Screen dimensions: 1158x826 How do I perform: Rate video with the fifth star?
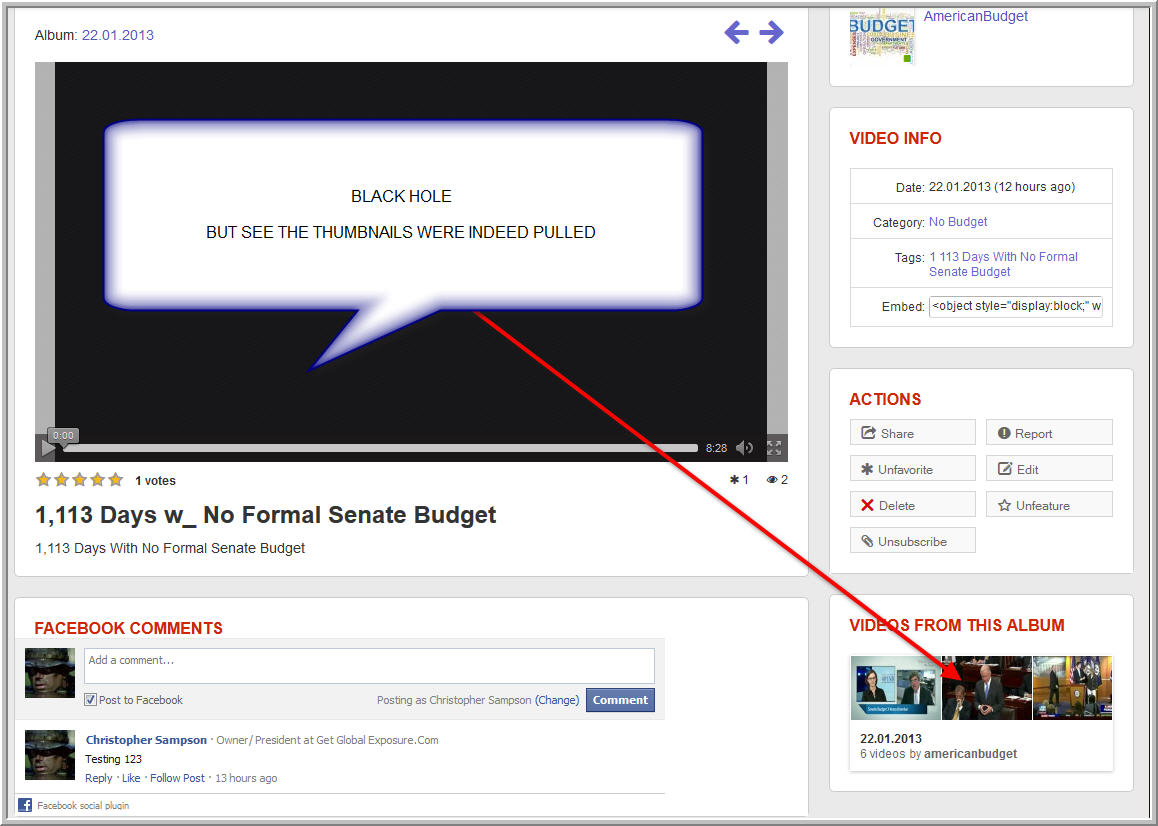[115, 480]
